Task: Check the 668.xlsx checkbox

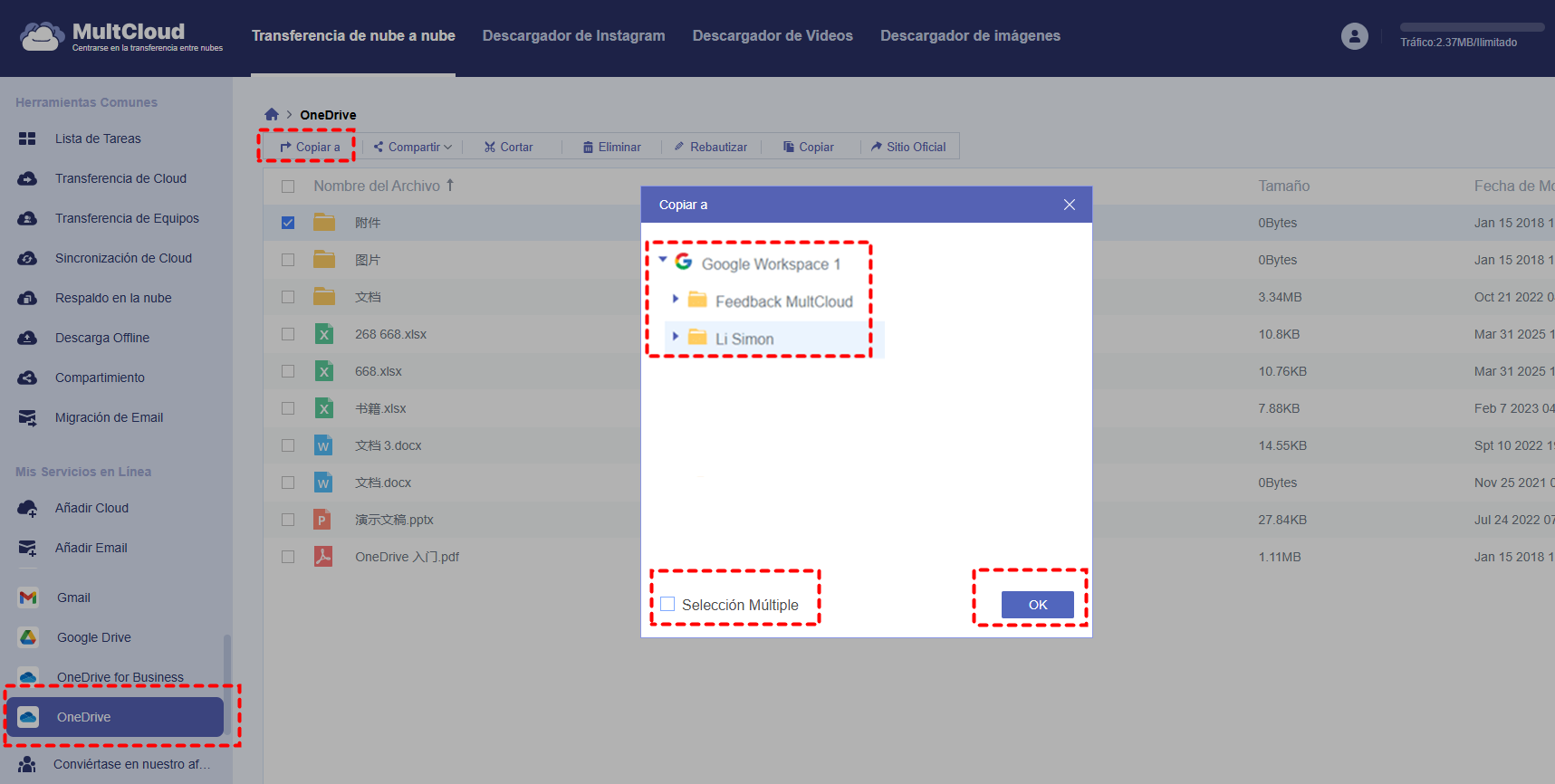Action: pos(288,371)
